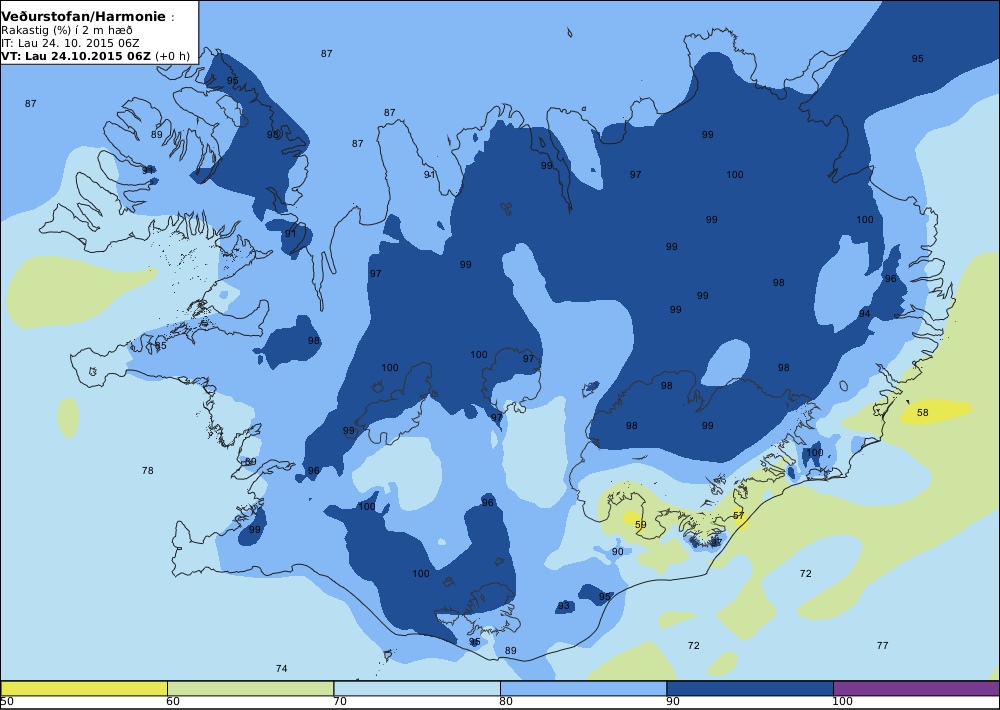Click the 60 tick label on the color scale
The width and height of the screenshot is (1000, 710).
coord(173,702)
